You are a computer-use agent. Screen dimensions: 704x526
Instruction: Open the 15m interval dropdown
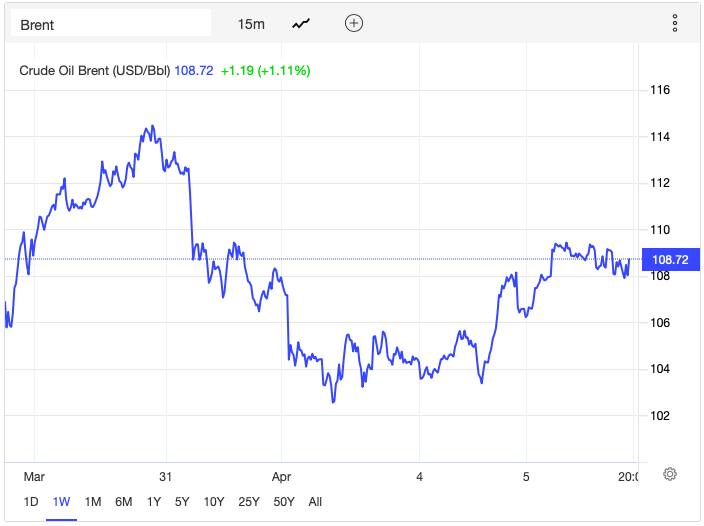[251, 24]
